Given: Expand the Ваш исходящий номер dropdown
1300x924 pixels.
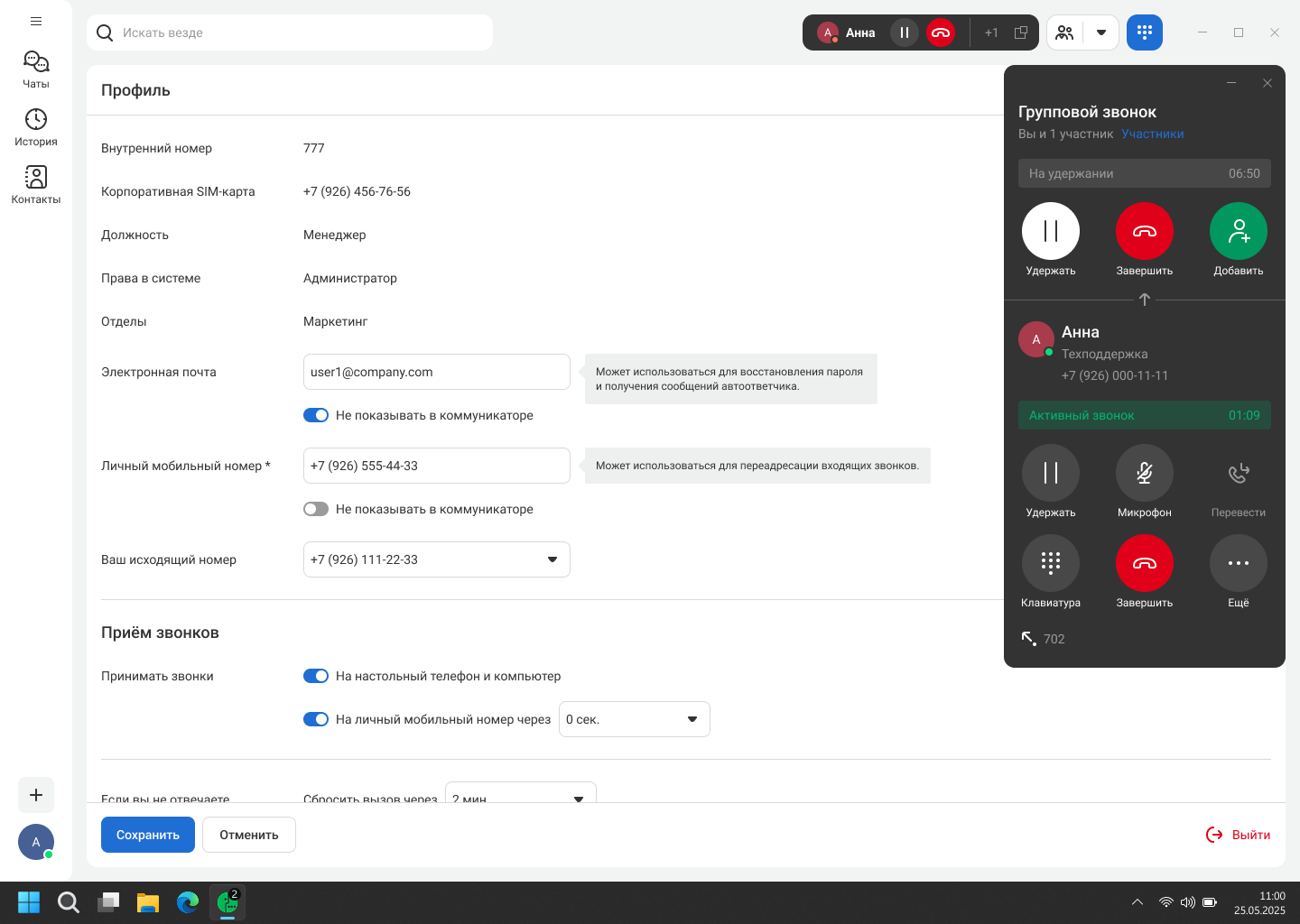Looking at the screenshot, I should pos(552,559).
